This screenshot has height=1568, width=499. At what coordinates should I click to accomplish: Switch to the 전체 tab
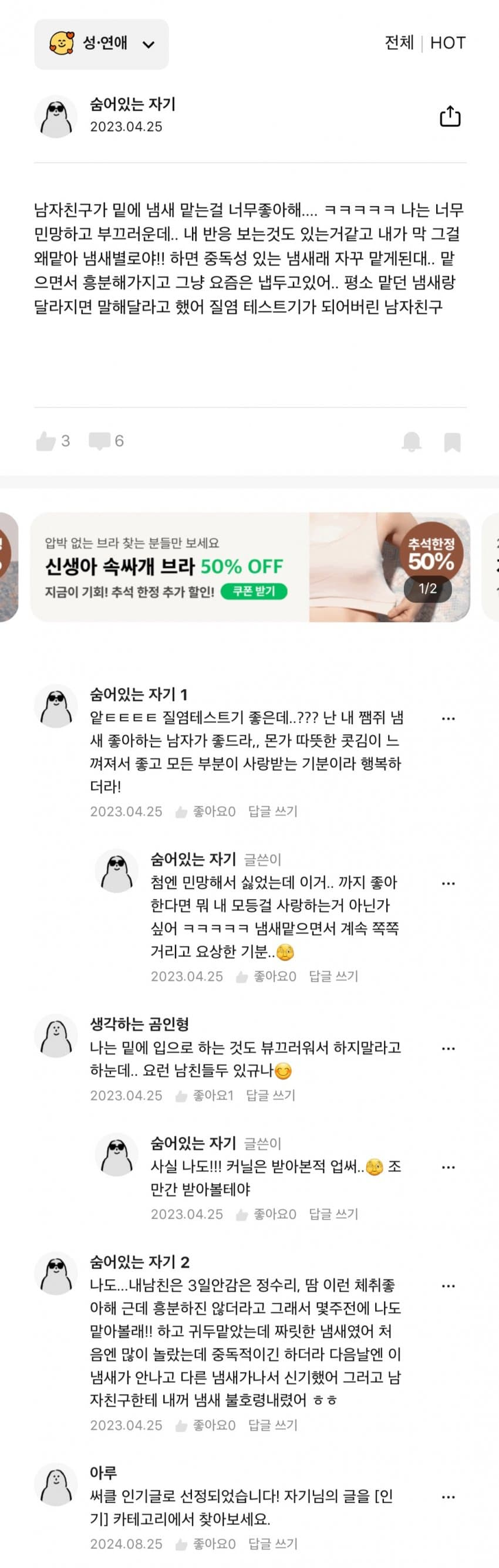coord(399,43)
